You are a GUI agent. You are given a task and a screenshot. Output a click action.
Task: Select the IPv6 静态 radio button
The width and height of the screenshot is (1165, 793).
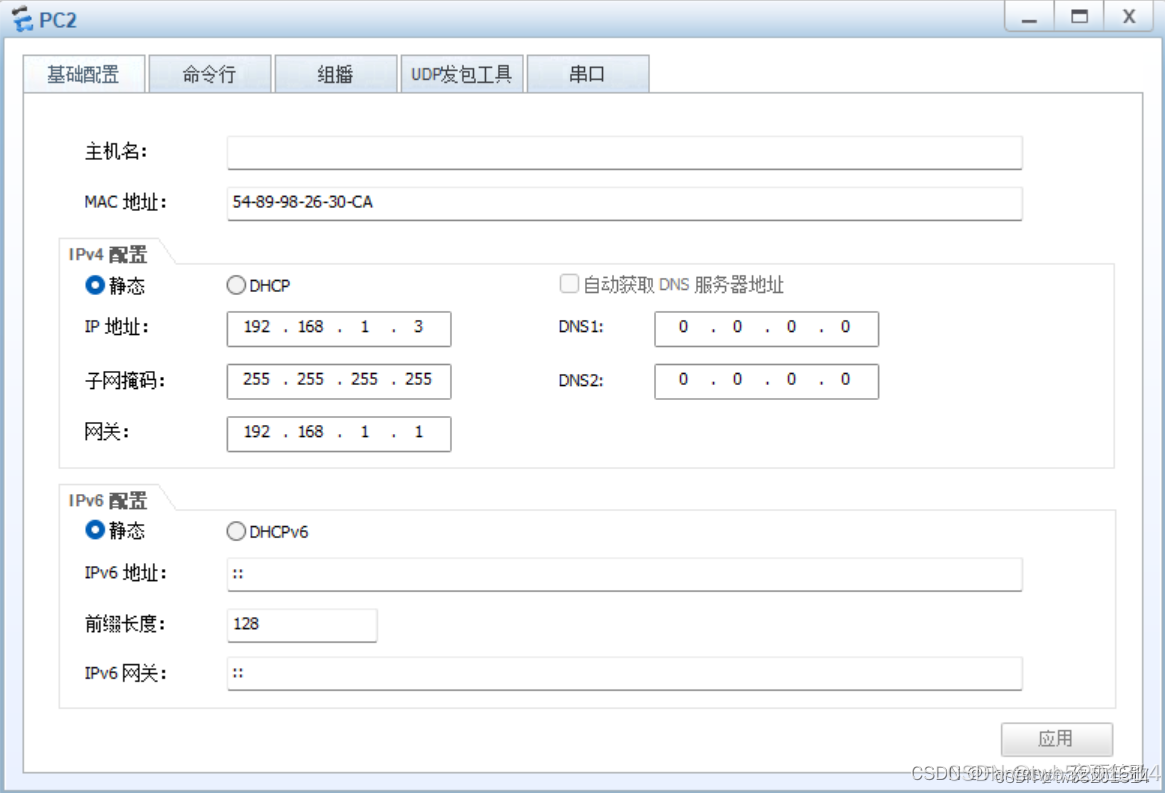tap(94, 530)
